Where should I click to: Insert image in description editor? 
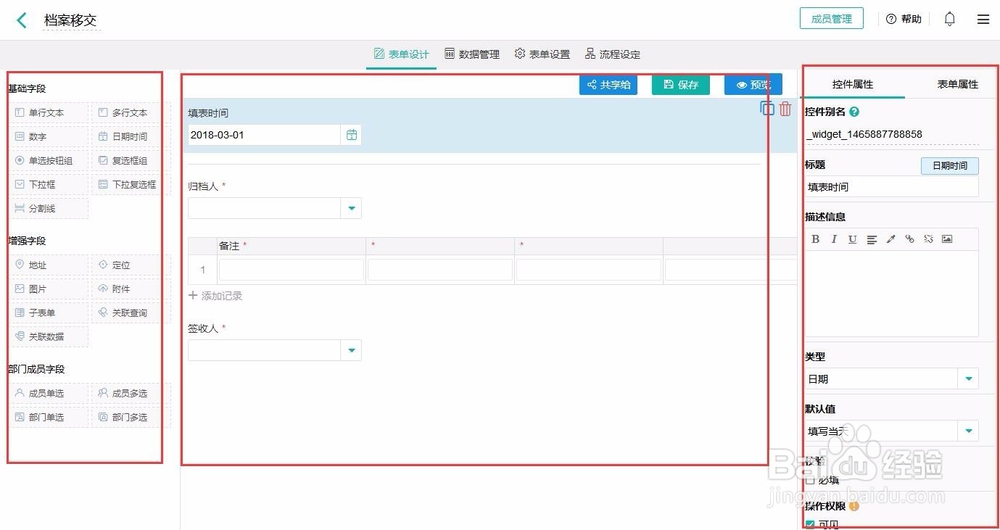pos(947,239)
